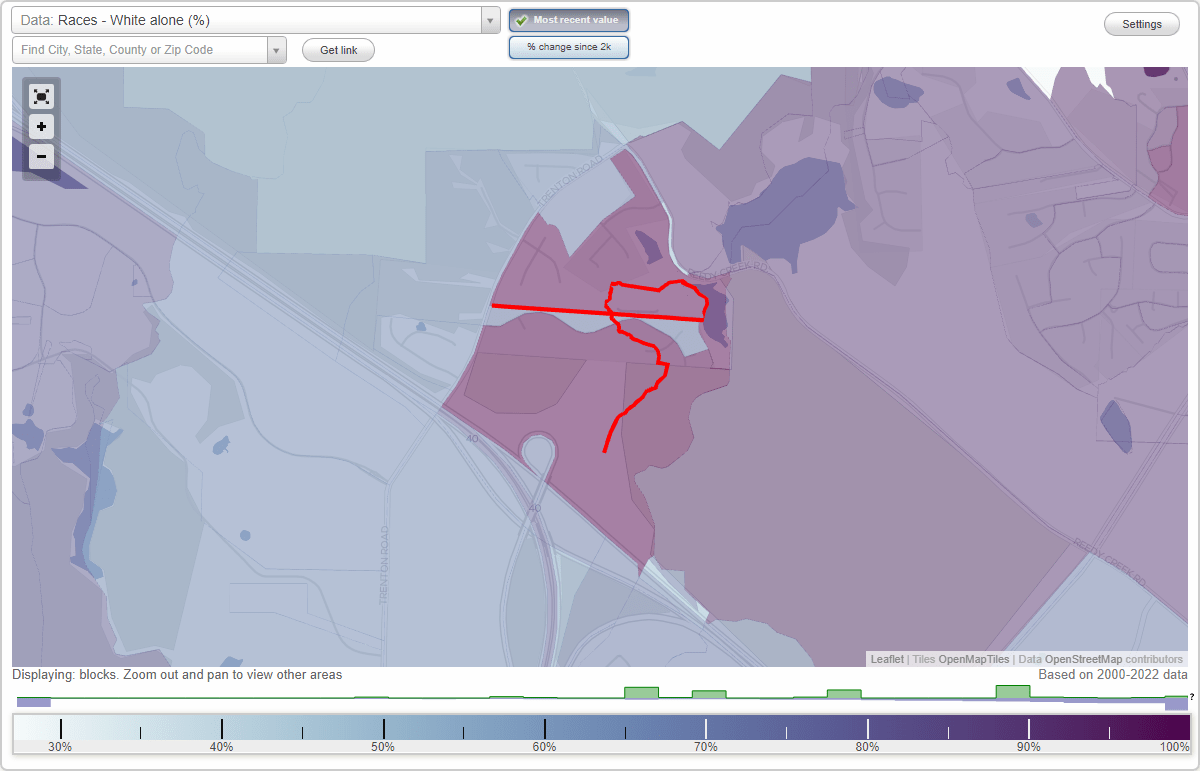Click the 100% mark on the color legend
The image size is (1200, 771).
pos(1174,747)
